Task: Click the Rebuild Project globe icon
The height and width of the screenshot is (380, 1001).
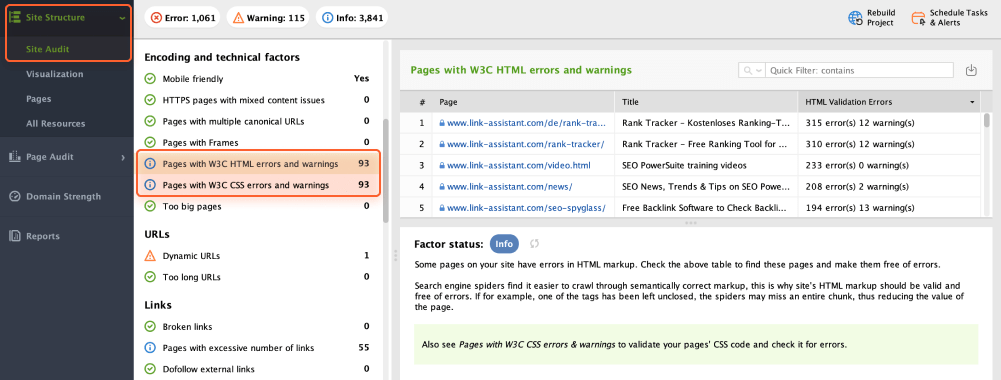Action: [x=855, y=18]
